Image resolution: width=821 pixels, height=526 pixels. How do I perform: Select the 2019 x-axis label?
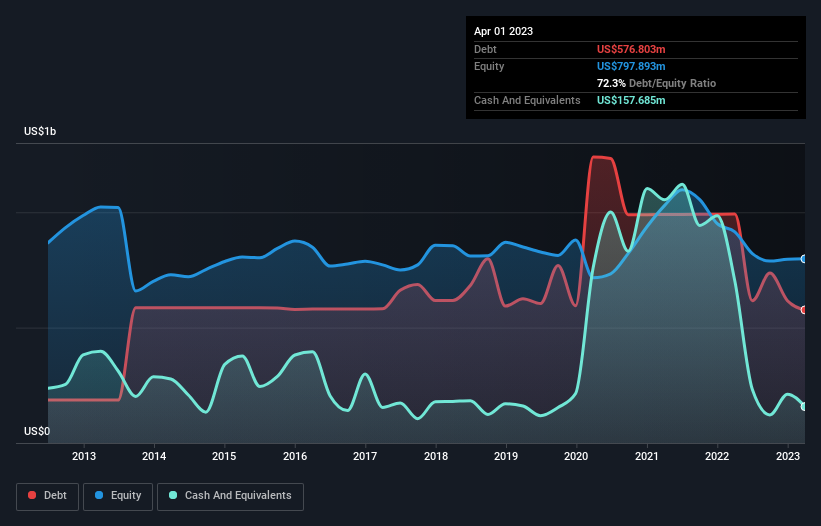tap(506, 456)
